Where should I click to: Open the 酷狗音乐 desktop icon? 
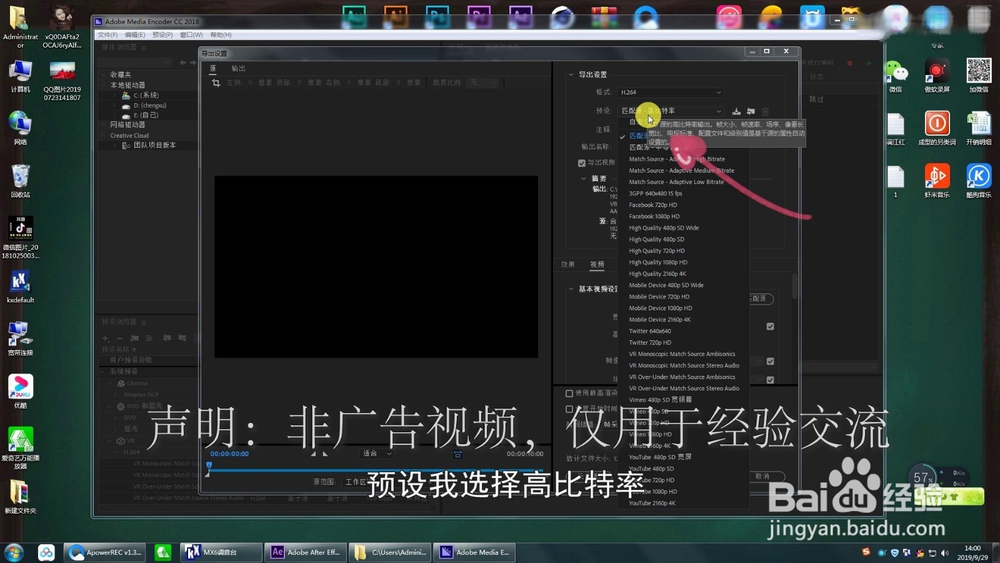[x=978, y=181]
